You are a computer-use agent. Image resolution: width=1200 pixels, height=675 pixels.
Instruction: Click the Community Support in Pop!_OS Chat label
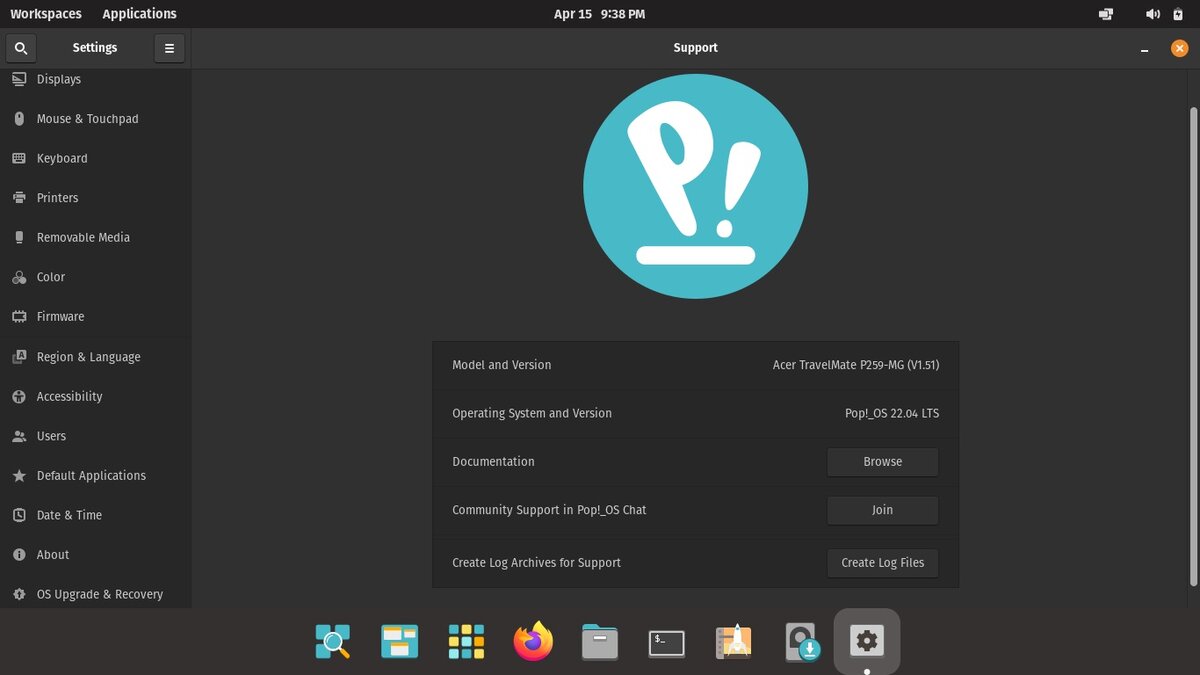549,510
